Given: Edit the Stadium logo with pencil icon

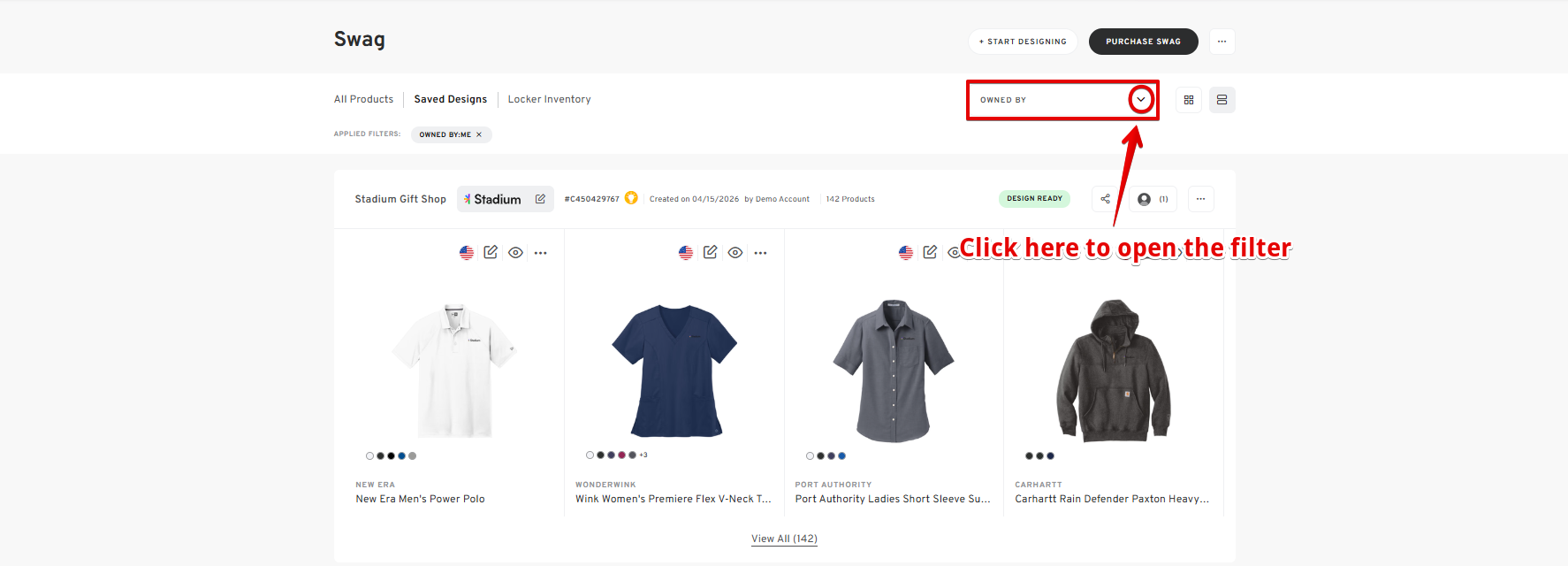Looking at the screenshot, I should coord(540,199).
